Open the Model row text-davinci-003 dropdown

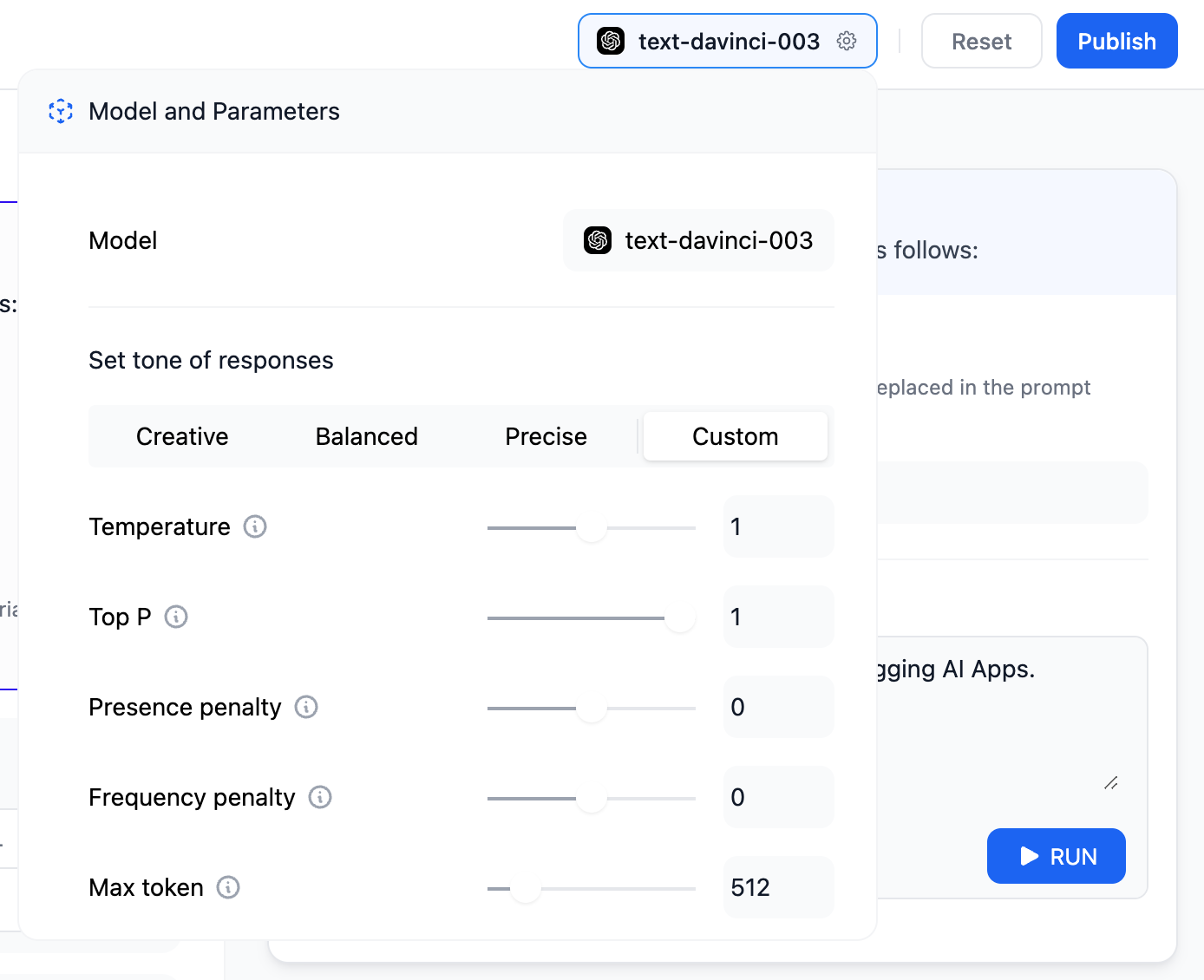coord(699,240)
